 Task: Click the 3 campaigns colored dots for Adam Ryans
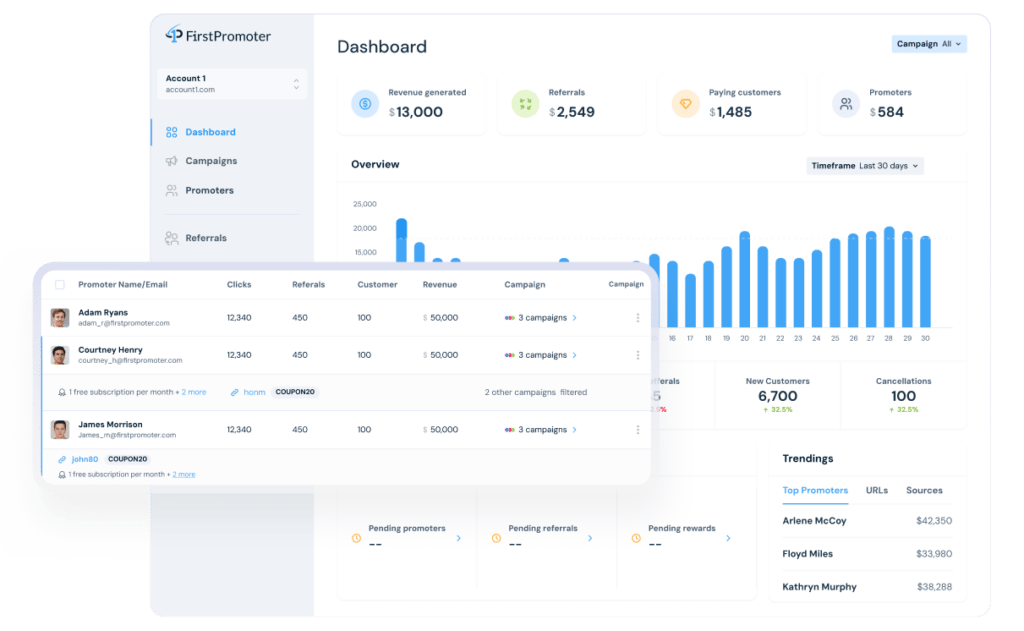coord(509,318)
